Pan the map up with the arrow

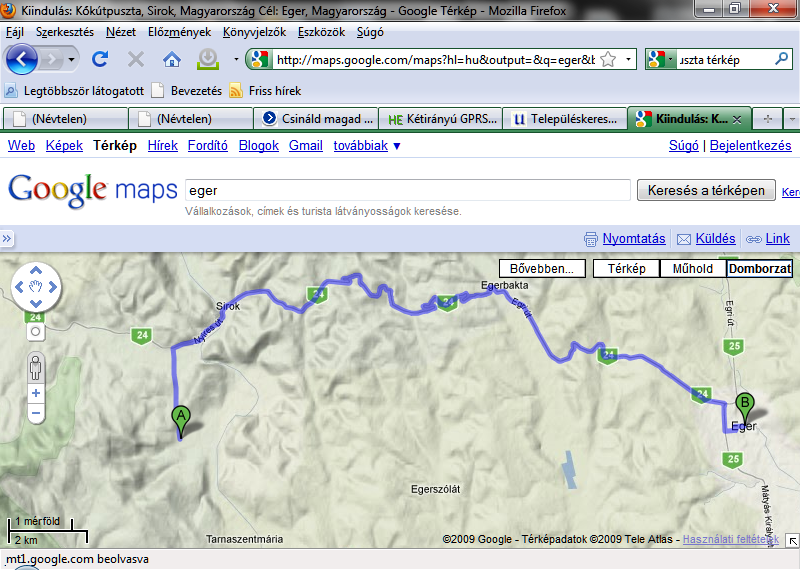(36, 270)
